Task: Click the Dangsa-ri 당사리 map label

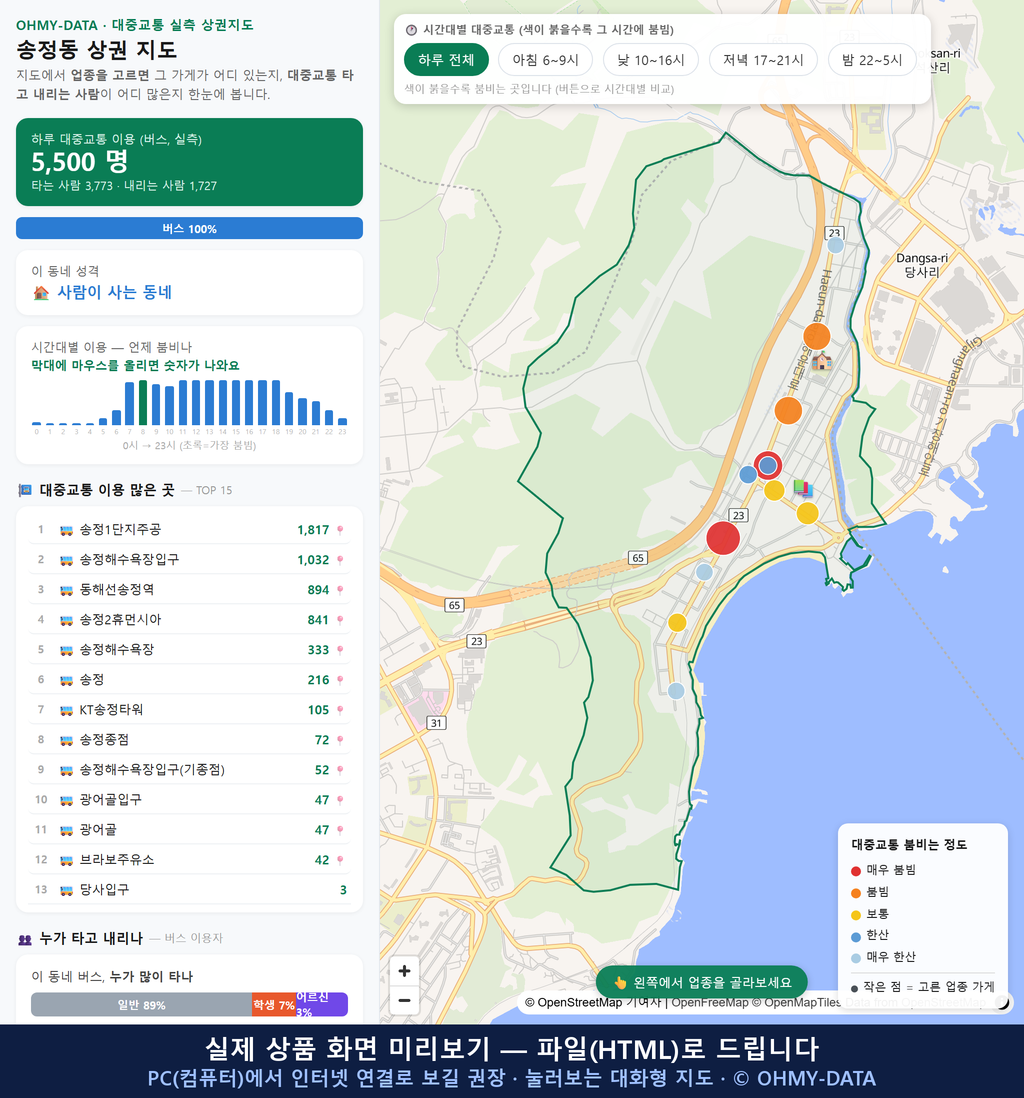Action: (x=922, y=265)
